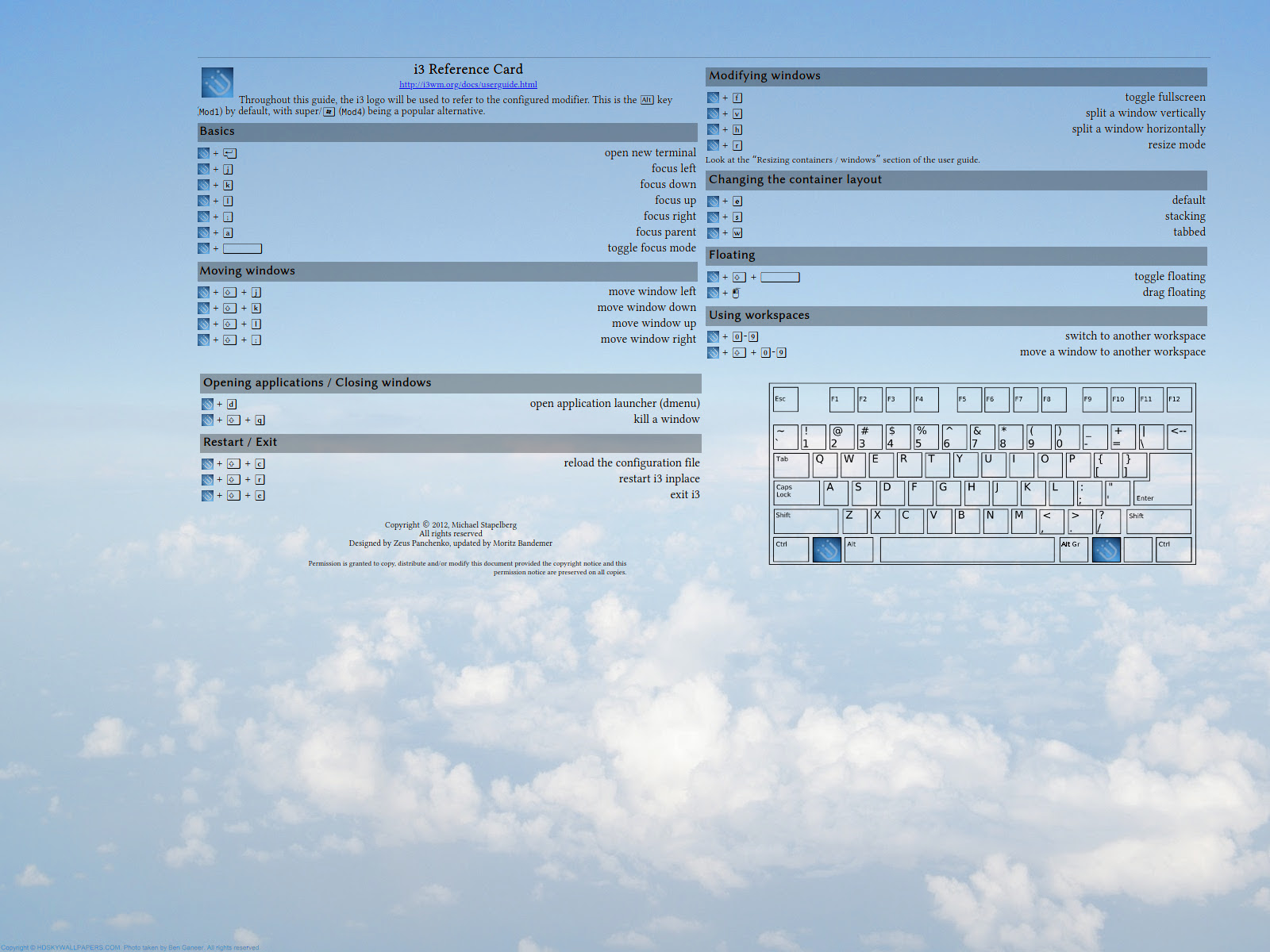The image size is (1270, 952).
Task: Click the 'f' key icon for toggle fullscreen
Action: pos(737,98)
